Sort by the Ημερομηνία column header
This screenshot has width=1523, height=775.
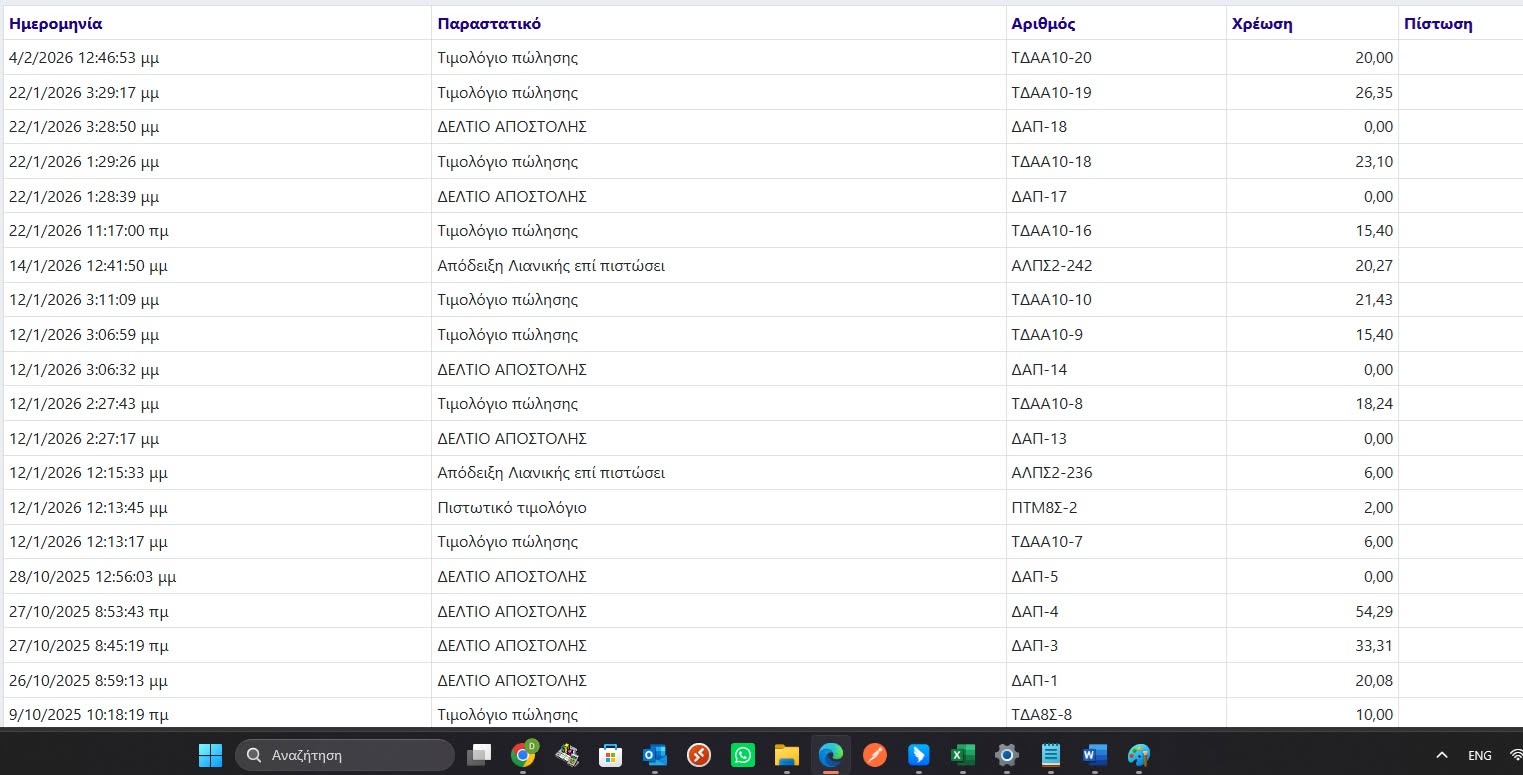[x=55, y=24]
